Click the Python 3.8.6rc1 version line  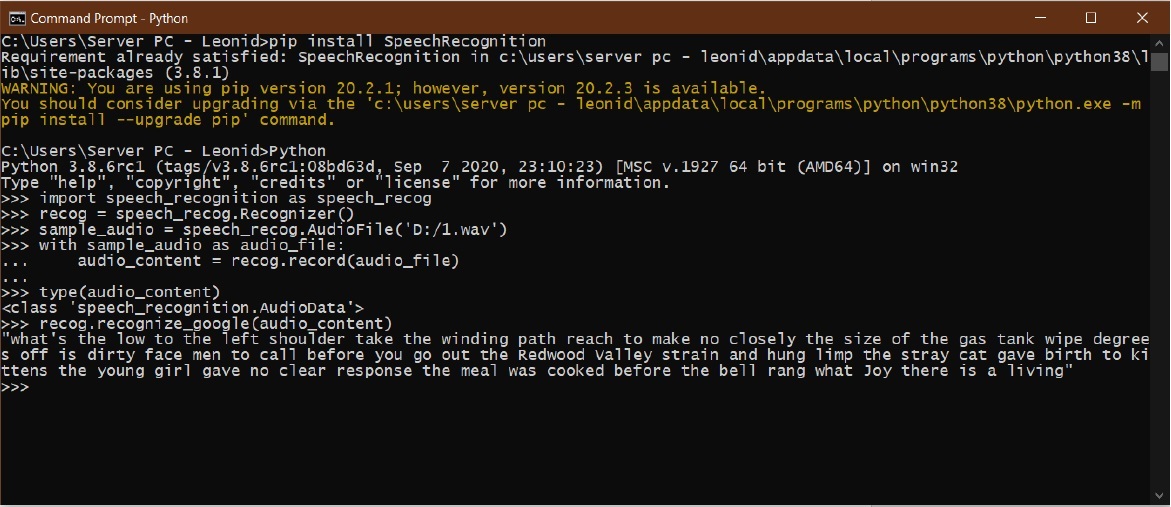[480, 167]
